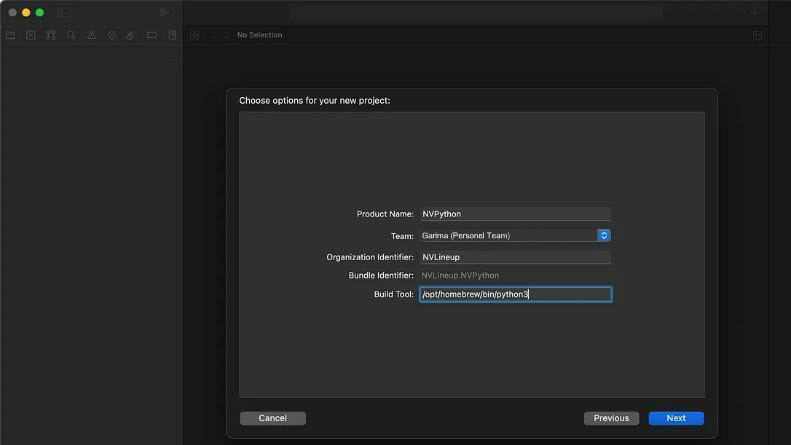Switch to the Debug navigator
Screen dimensions: 791x445
131,35
